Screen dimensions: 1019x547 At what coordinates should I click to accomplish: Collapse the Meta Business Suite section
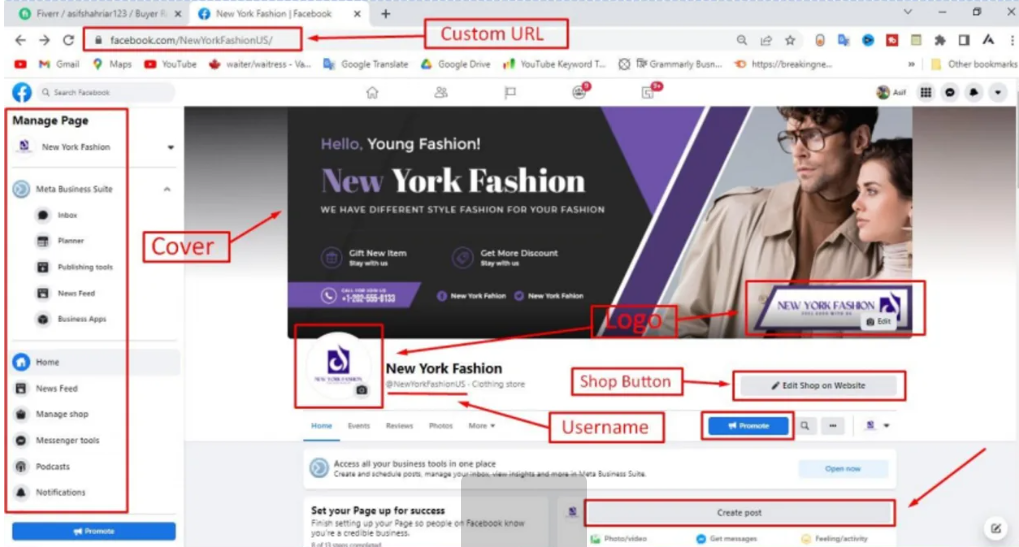tap(167, 189)
